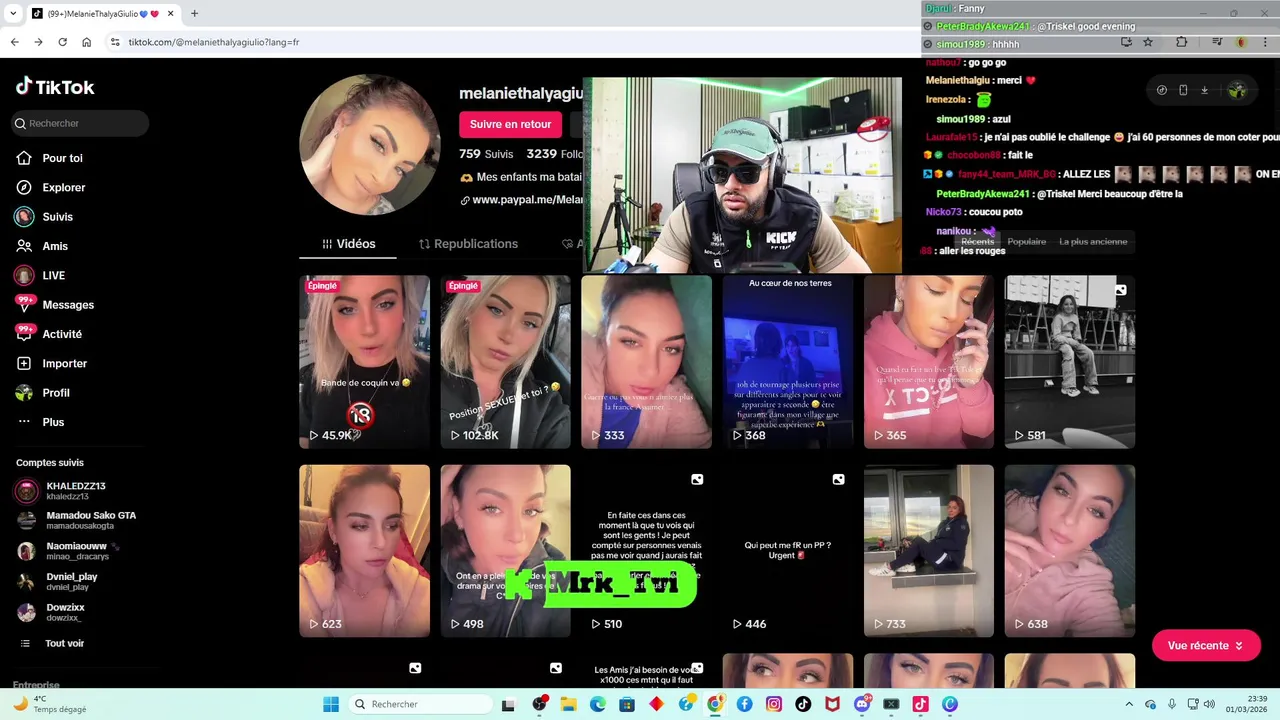Click the browser back arrow
Viewport: 1280px width, 720px height.
tap(14, 42)
